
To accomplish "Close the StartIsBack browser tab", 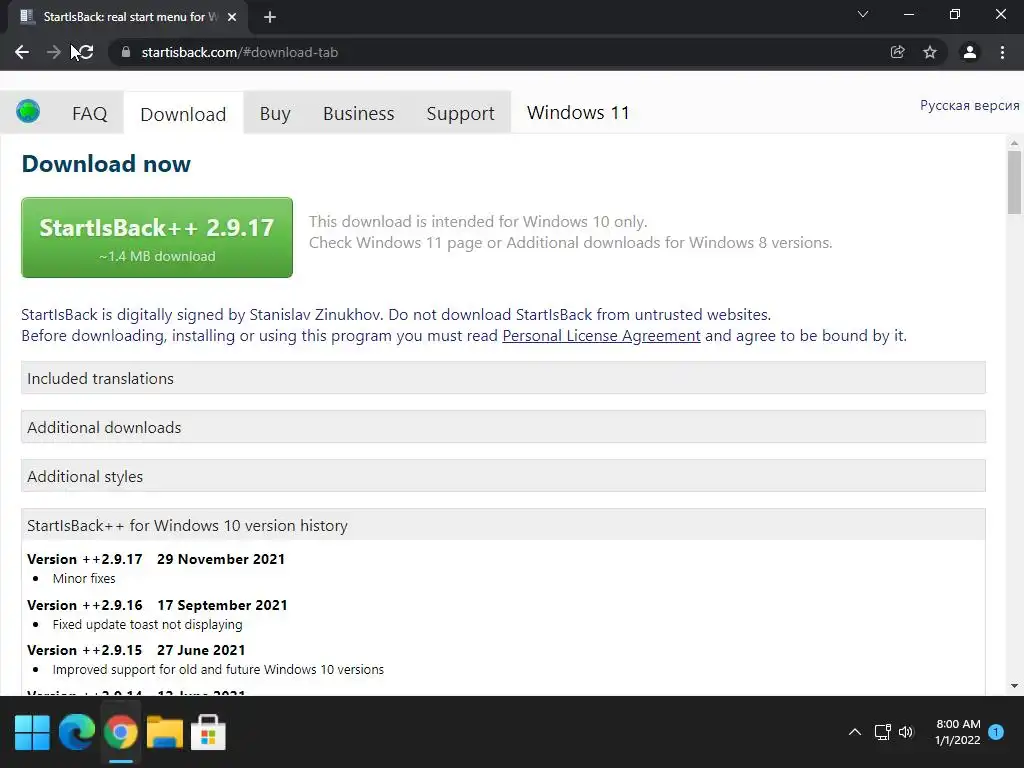I will [x=232, y=17].
